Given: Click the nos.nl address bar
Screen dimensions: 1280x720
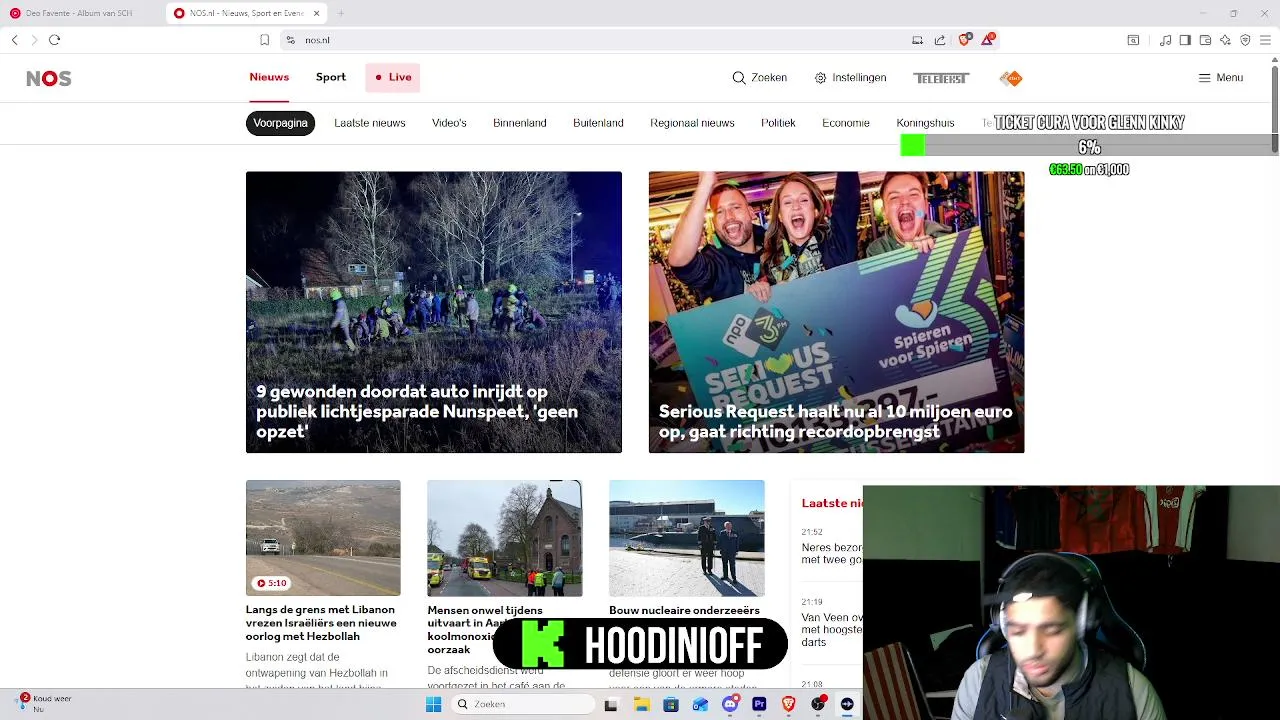Looking at the screenshot, I should point(600,40).
